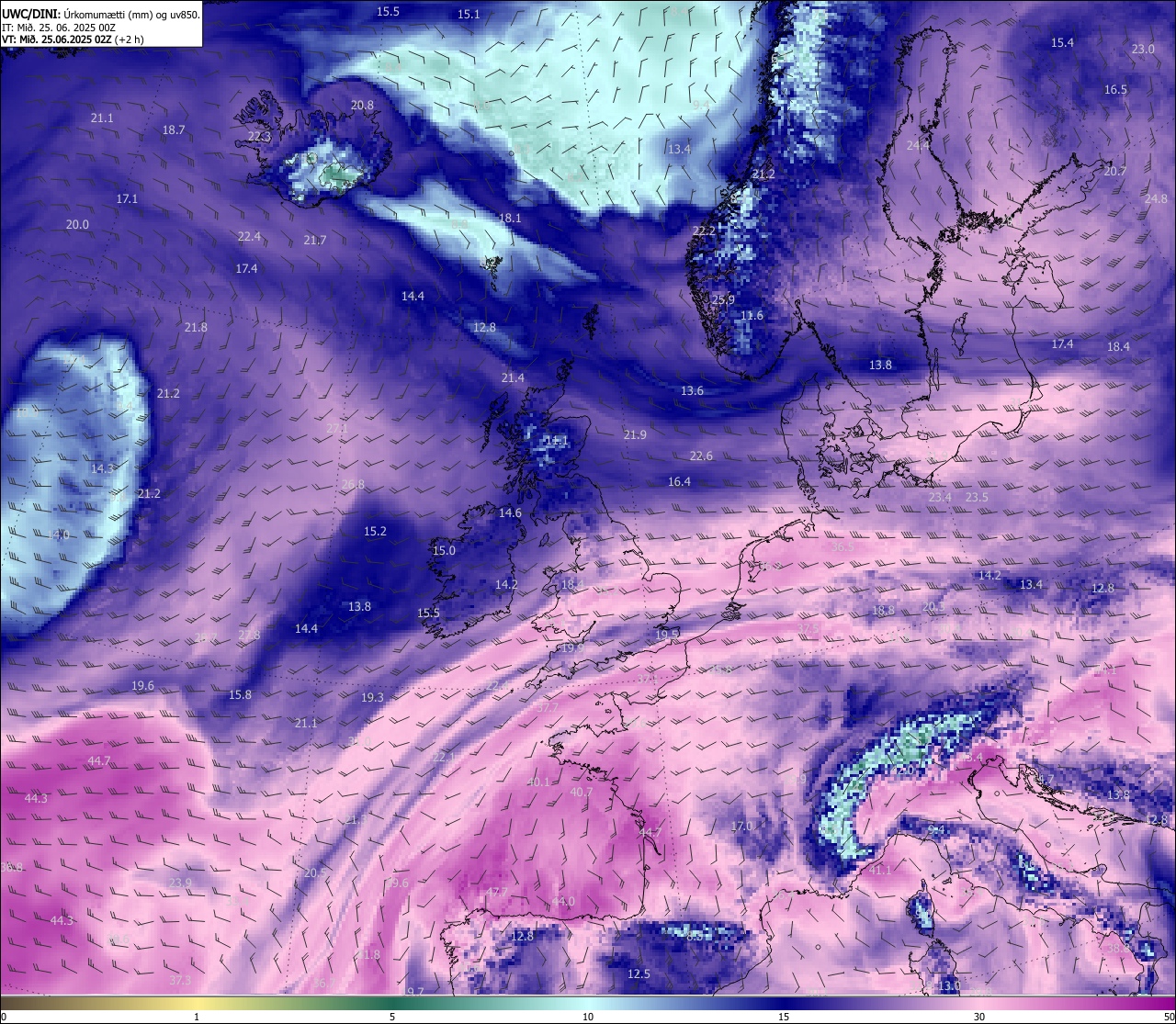Click the '18.7' value label
Image resolution: width=1176 pixels, height=1024 pixels.
174,129
